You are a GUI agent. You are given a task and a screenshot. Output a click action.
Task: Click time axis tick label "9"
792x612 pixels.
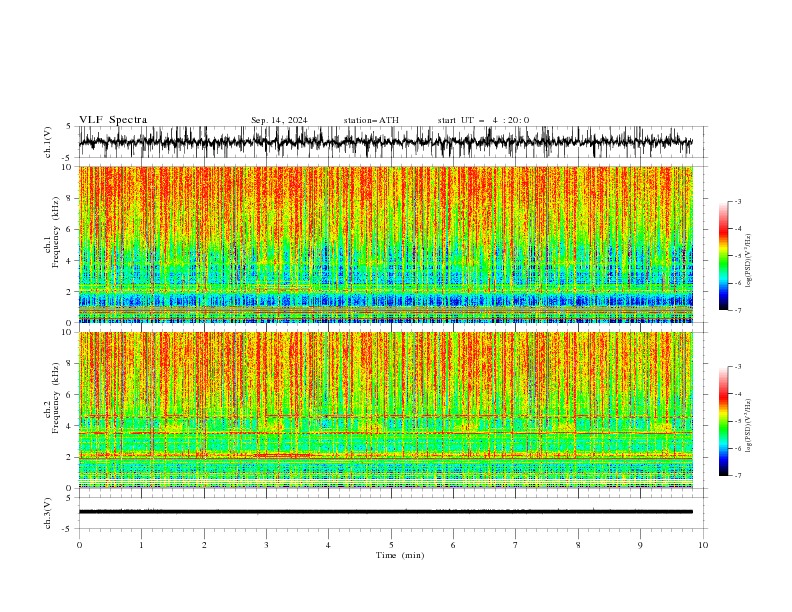click(x=640, y=545)
